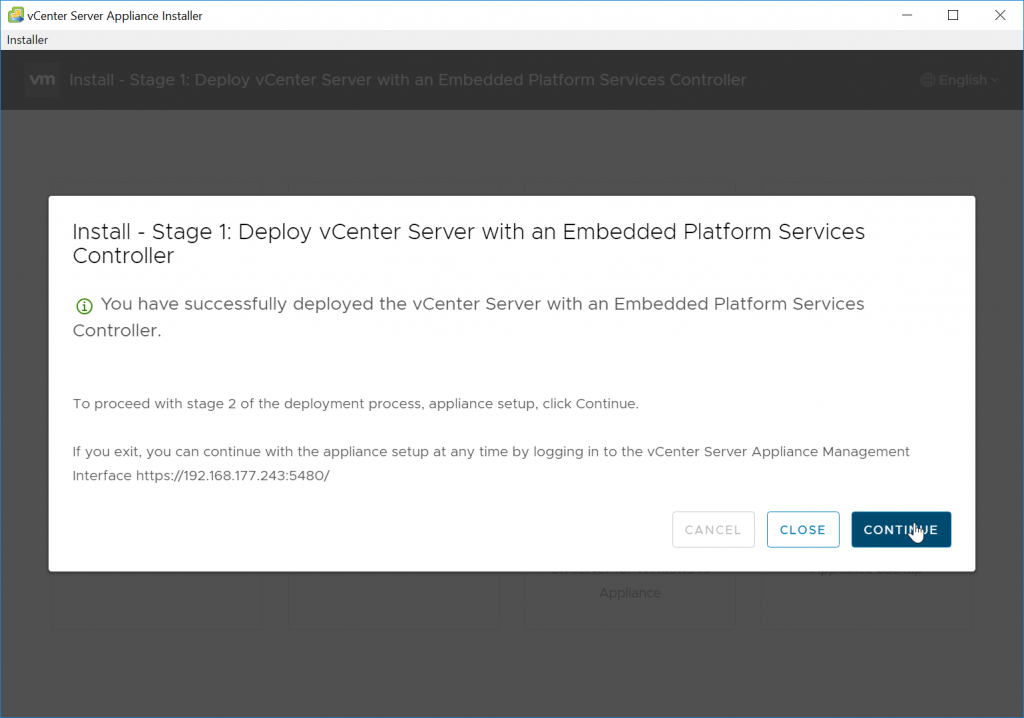This screenshot has height=718, width=1024.
Task: Click the dialog title Install - Stage 1
Action: (468, 243)
